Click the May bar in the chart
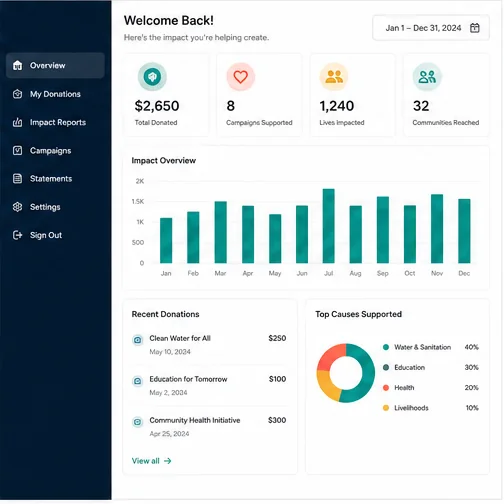The width and height of the screenshot is (504, 504). [275, 239]
